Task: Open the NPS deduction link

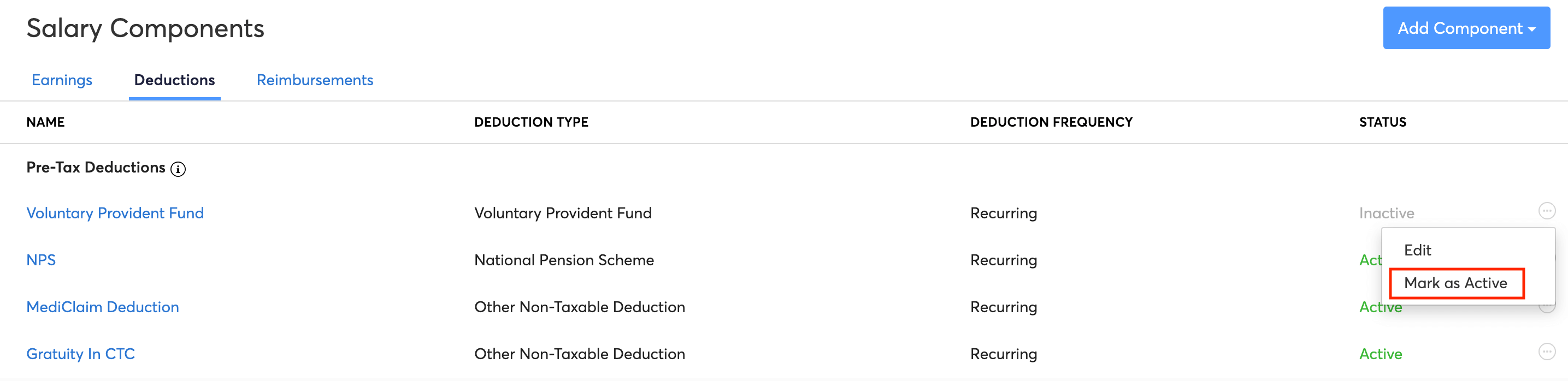Action: pos(41,260)
